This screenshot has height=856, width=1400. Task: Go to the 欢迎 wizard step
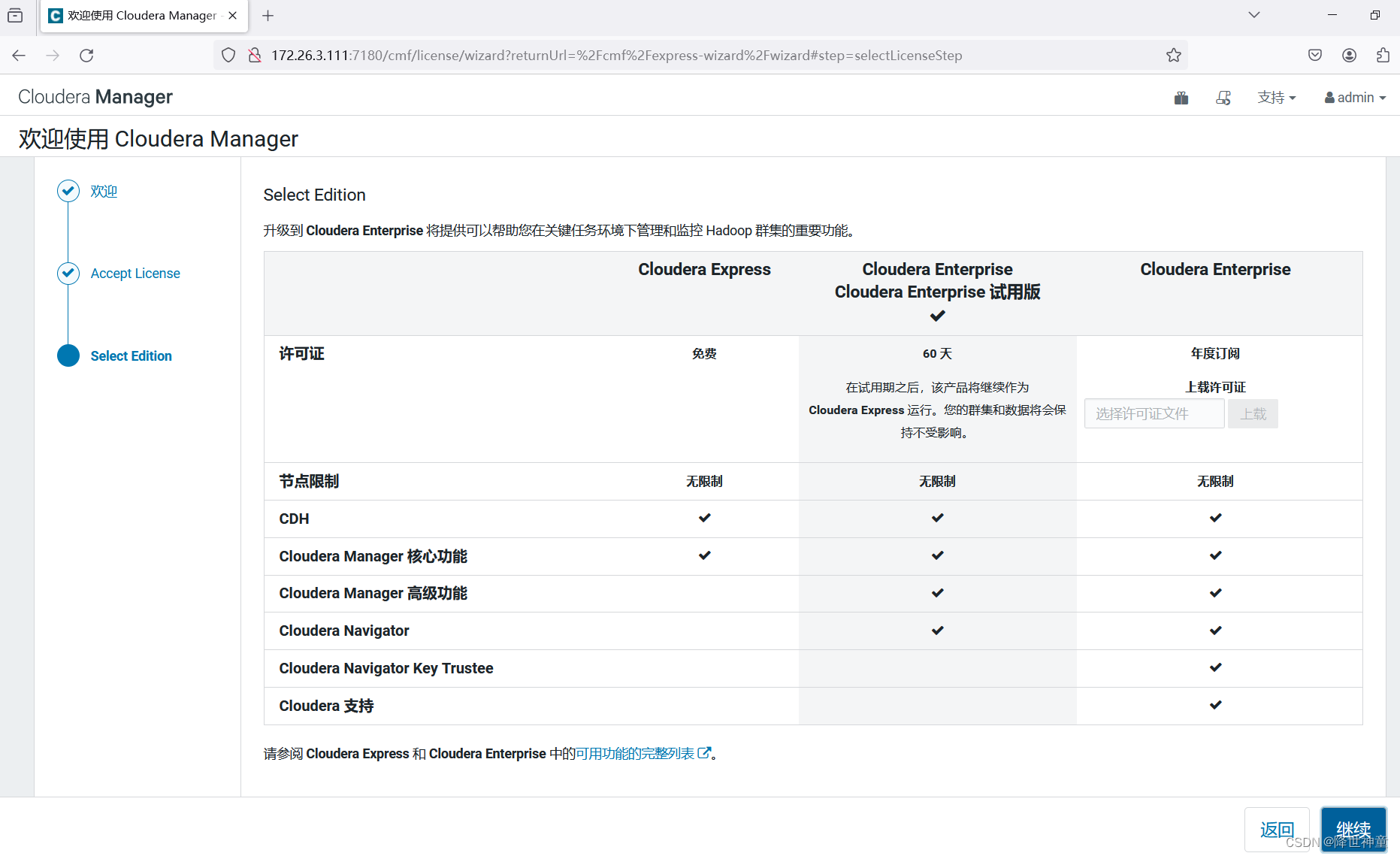click(x=104, y=192)
